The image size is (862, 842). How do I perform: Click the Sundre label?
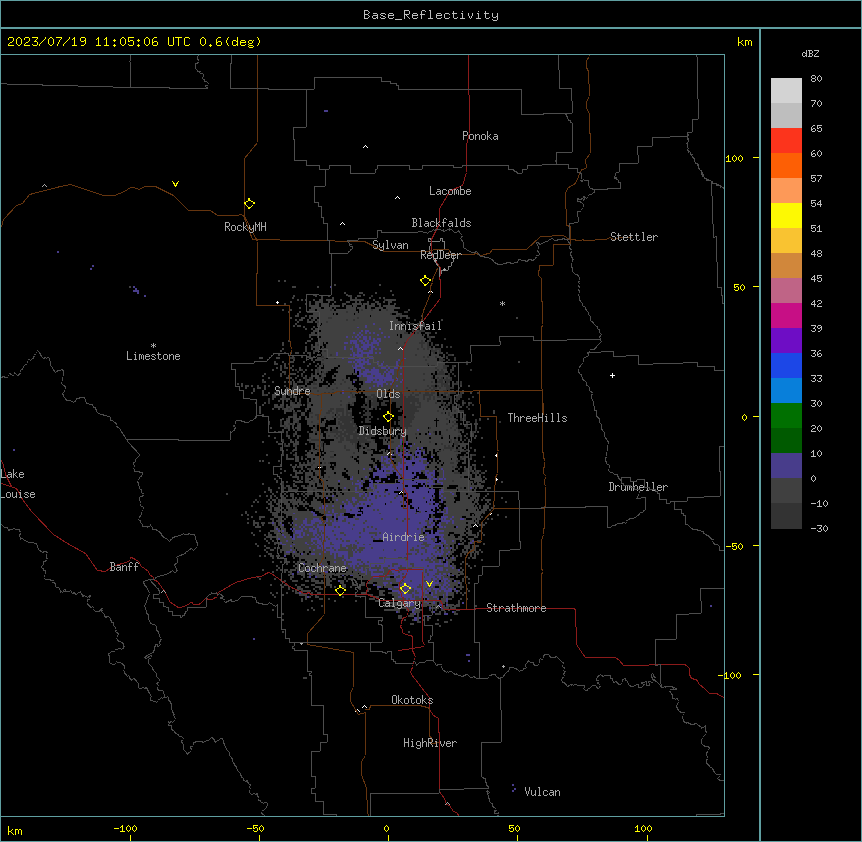tap(292, 391)
